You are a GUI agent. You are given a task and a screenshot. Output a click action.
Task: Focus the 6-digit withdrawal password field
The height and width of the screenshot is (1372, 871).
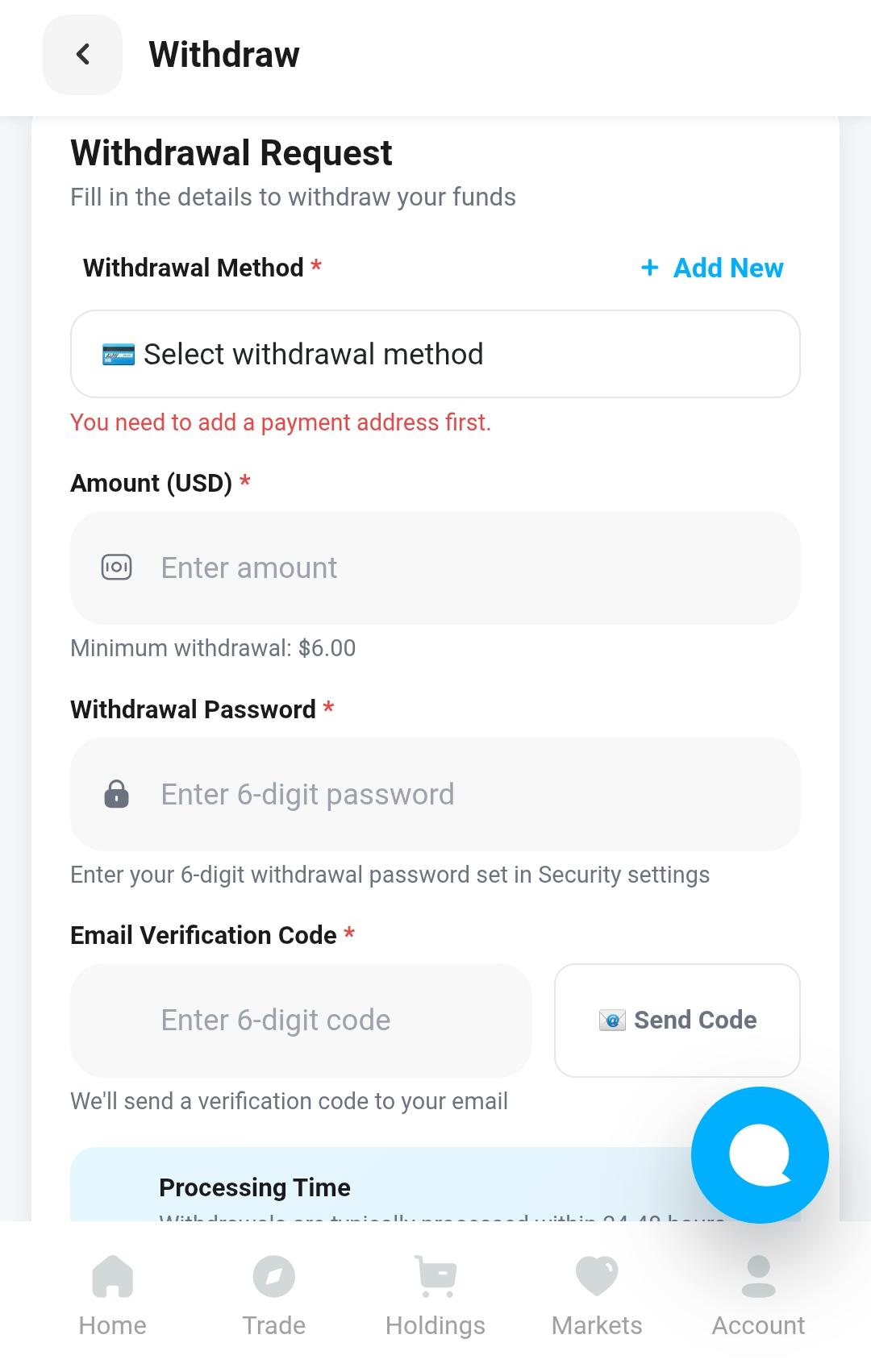[x=452, y=794]
